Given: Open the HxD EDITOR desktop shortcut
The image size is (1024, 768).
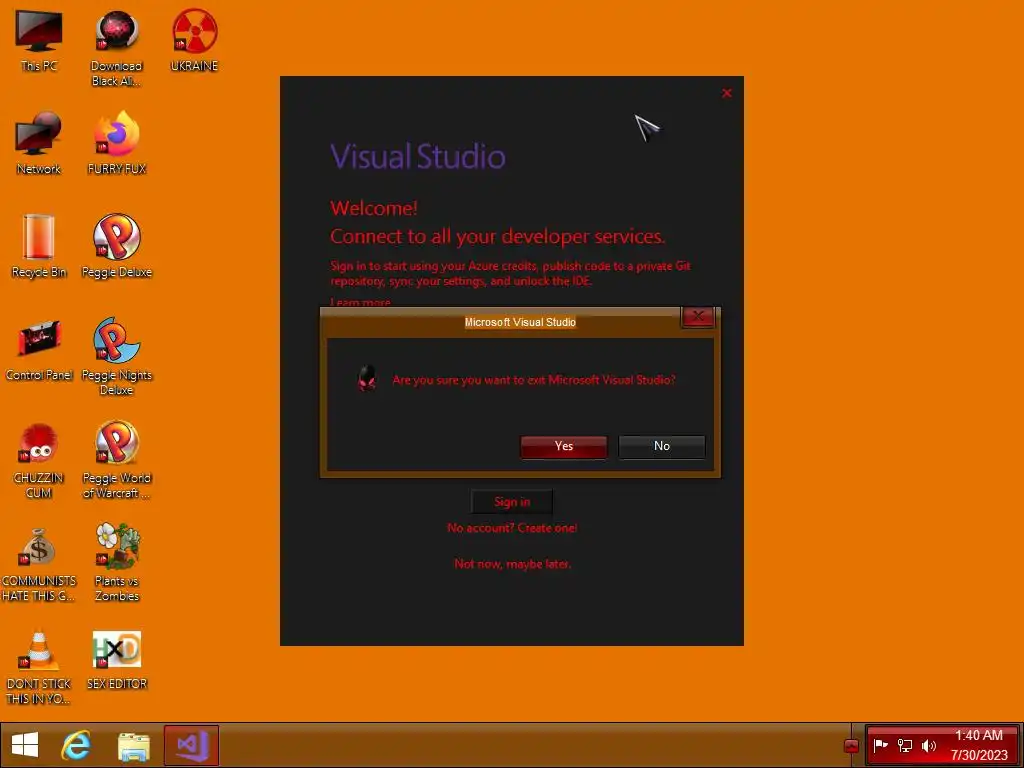Looking at the screenshot, I should [x=116, y=660].
